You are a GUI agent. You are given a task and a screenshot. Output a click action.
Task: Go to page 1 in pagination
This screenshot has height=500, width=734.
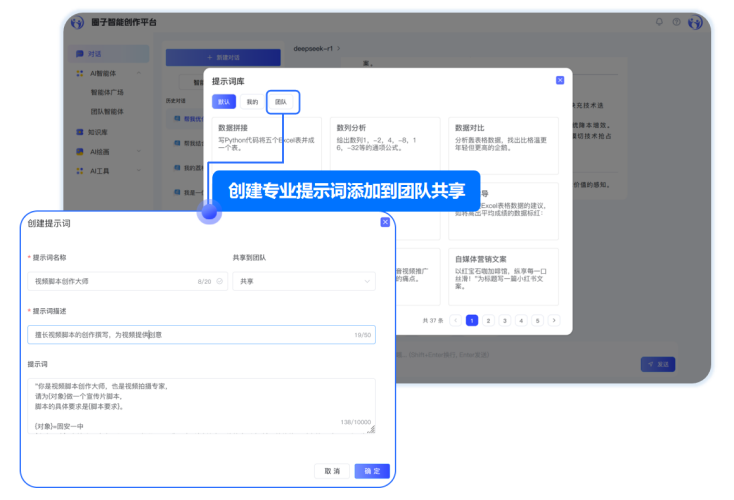click(x=472, y=320)
